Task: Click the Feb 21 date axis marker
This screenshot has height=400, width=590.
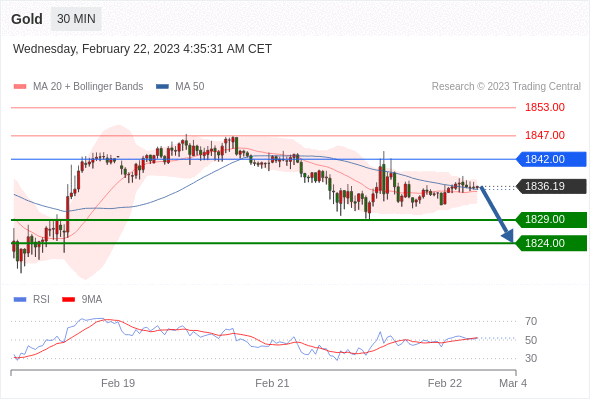Action: coord(272,383)
